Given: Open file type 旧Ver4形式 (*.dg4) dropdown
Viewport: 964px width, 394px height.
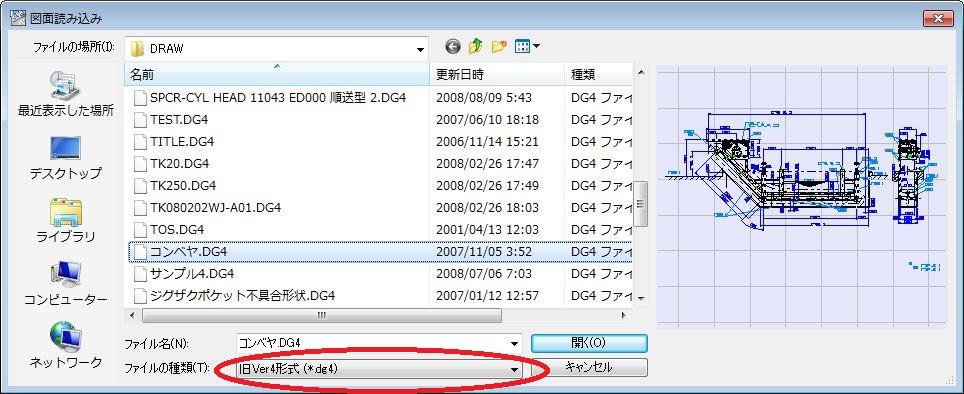Looking at the screenshot, I should (379, 369).
